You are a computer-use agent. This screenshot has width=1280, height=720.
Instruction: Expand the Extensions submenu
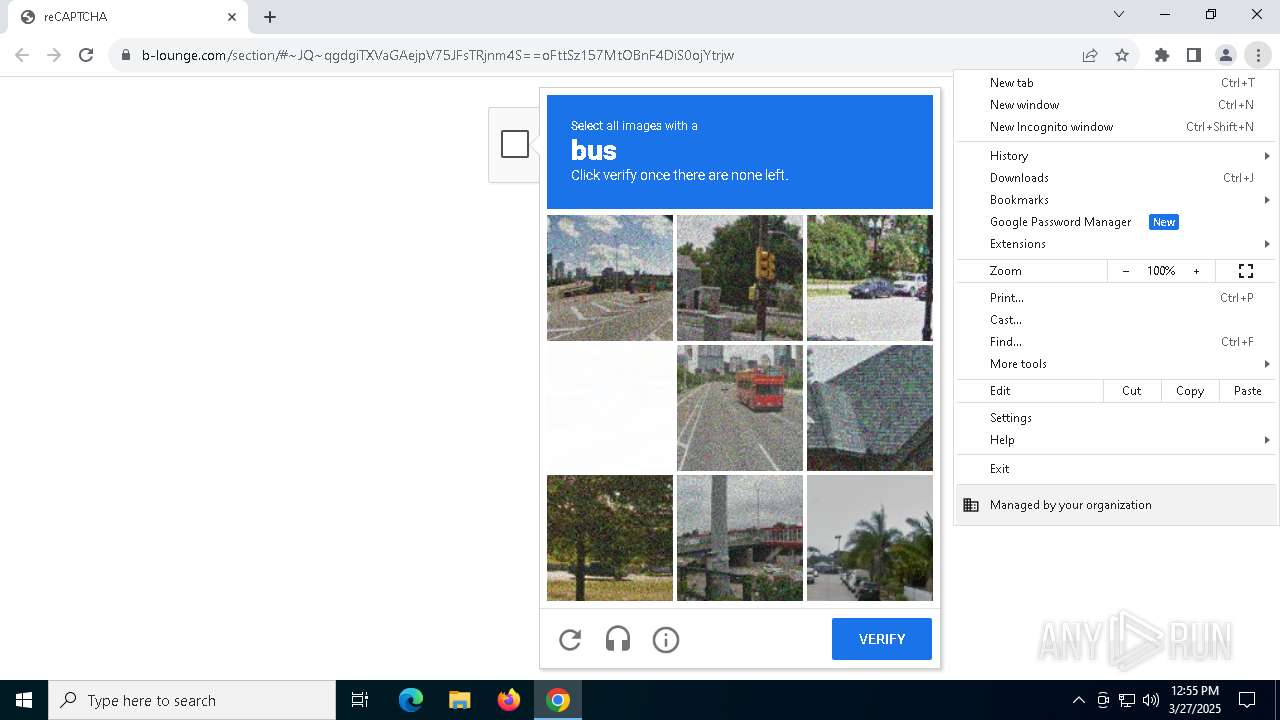[1116, 244]
